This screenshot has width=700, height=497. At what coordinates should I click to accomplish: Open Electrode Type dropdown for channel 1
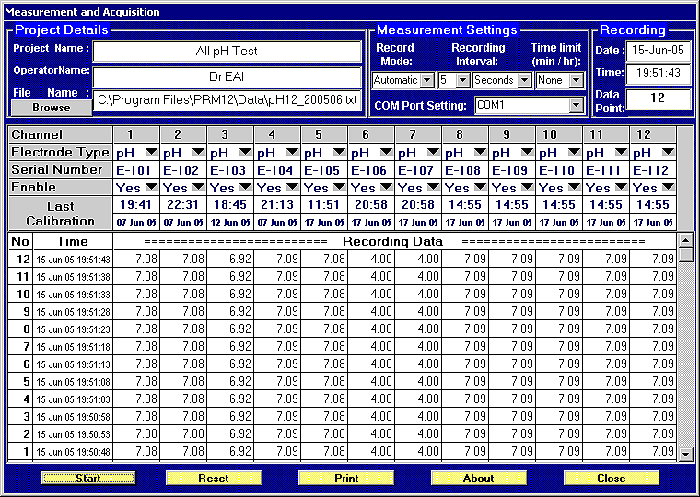[152, 152]
